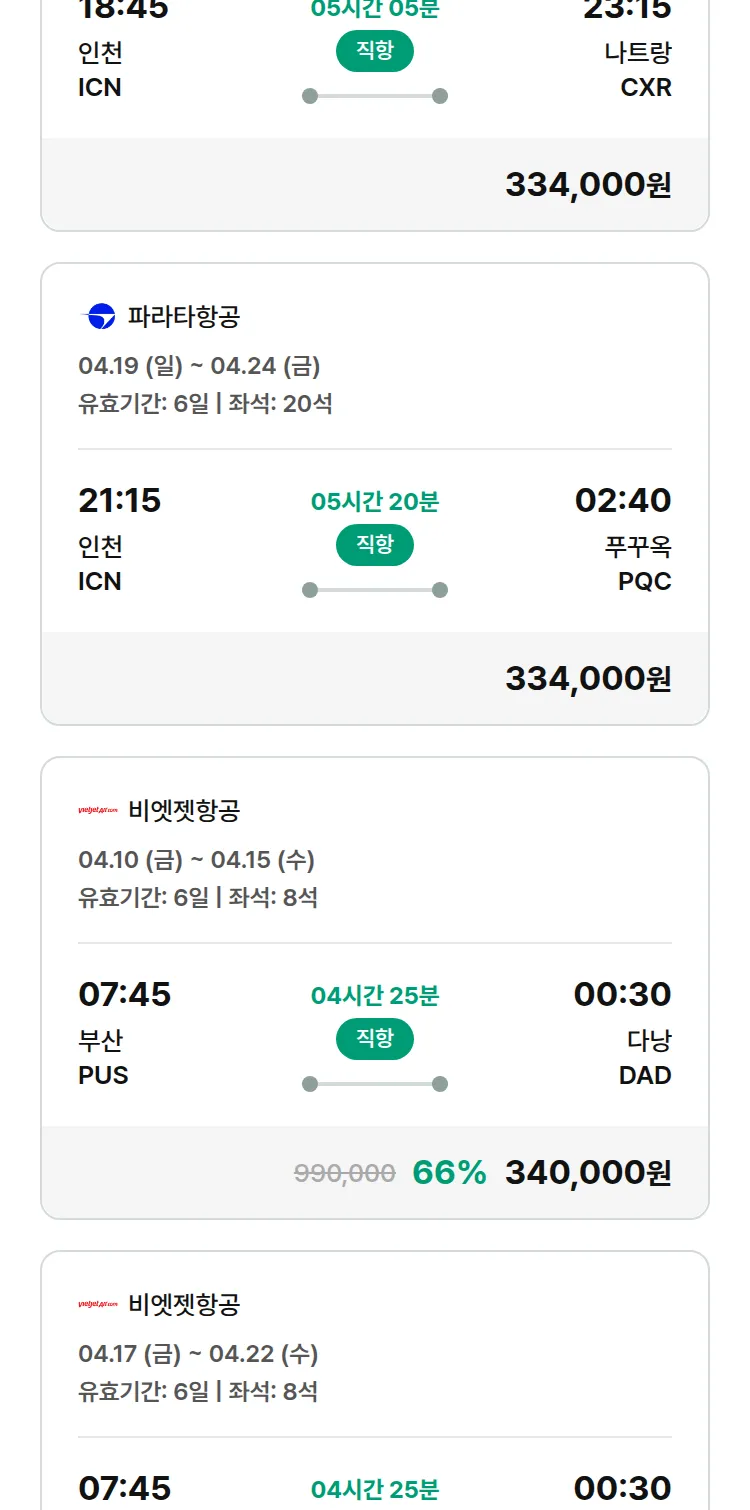Tap the 직항 badge on the Nha Trang flight

click(x=375, y=51)
